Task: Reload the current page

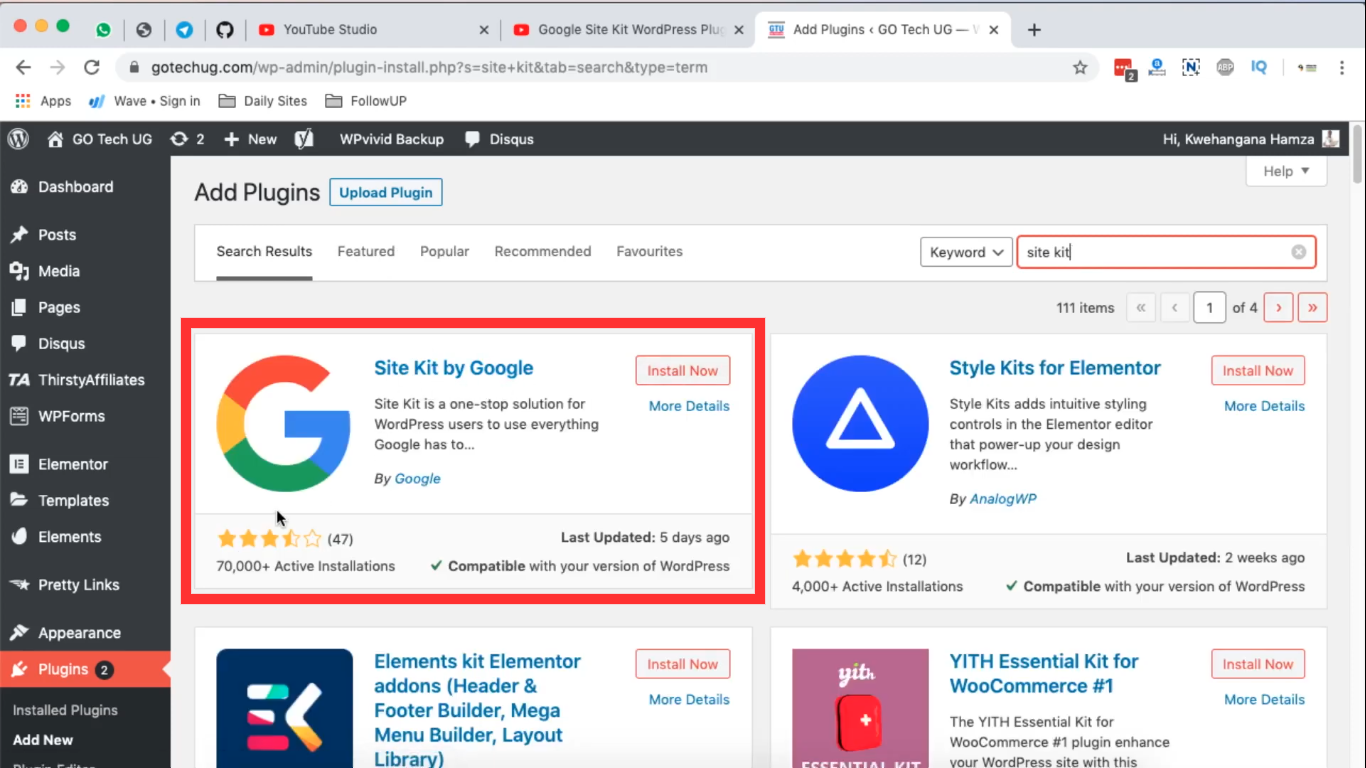Action: click(x=92, y=67)
